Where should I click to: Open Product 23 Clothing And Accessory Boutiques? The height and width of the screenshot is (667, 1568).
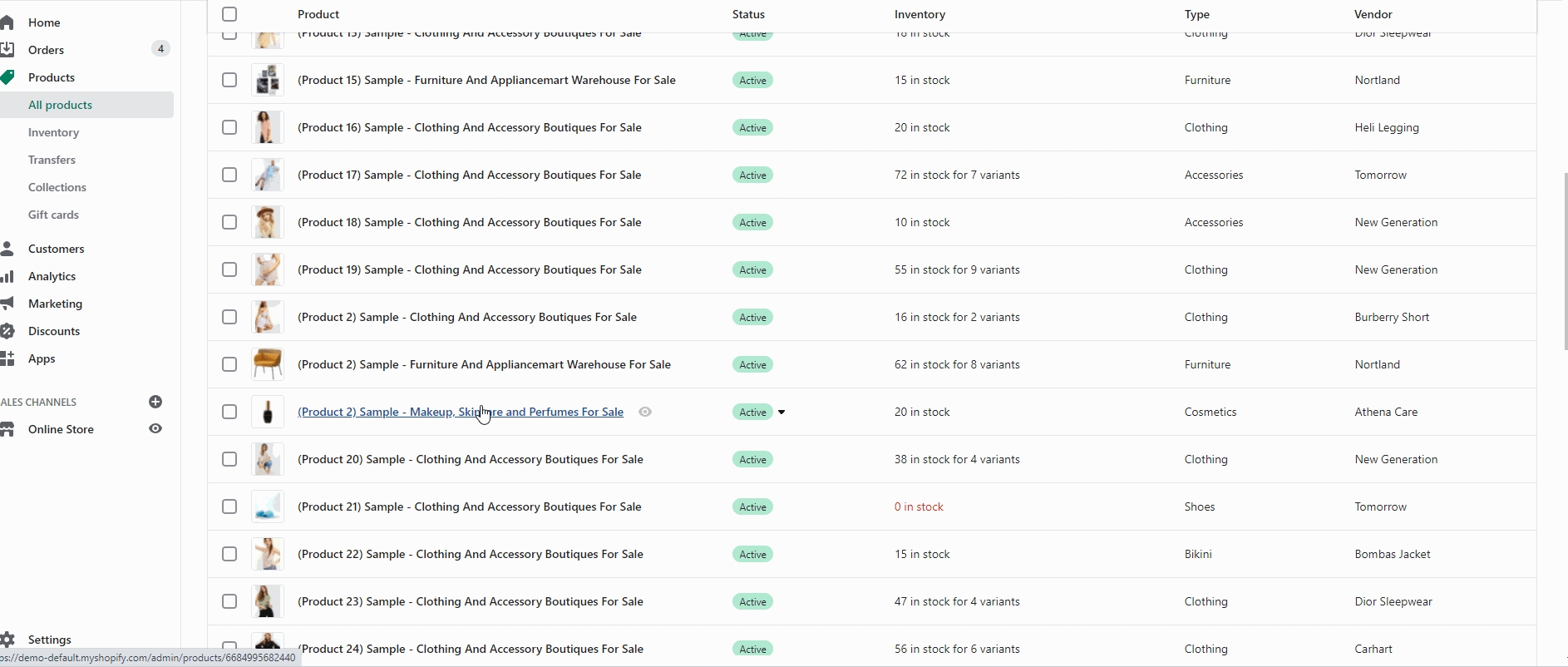tap(470, 601)
